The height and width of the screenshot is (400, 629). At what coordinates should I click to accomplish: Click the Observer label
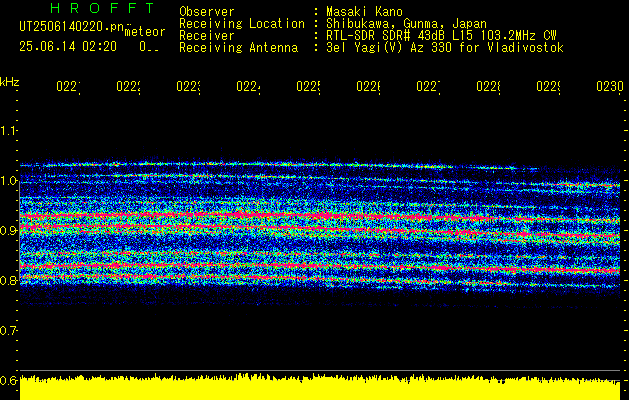tap(207, 12)
